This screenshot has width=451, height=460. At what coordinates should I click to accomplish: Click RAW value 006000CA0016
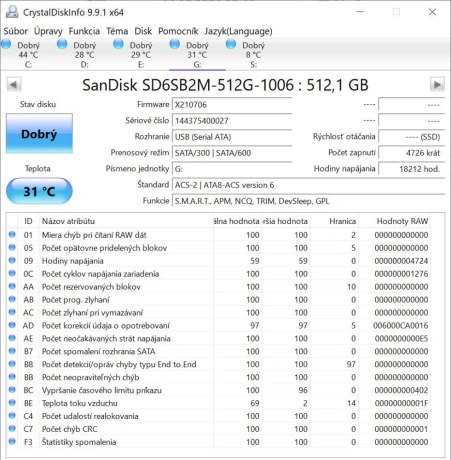[400, 326]
